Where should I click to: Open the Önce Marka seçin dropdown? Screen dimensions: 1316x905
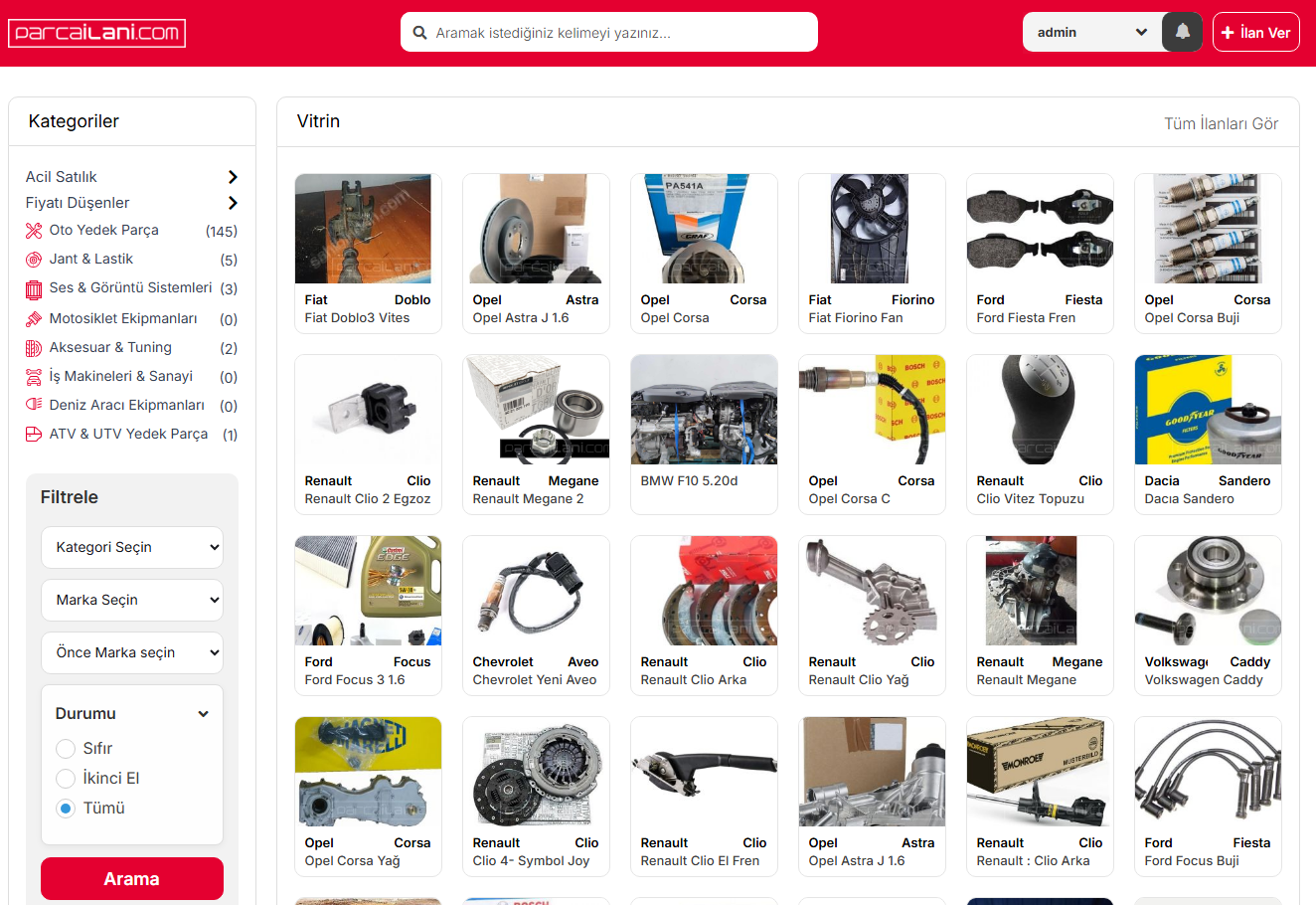[x=132, y=653]
